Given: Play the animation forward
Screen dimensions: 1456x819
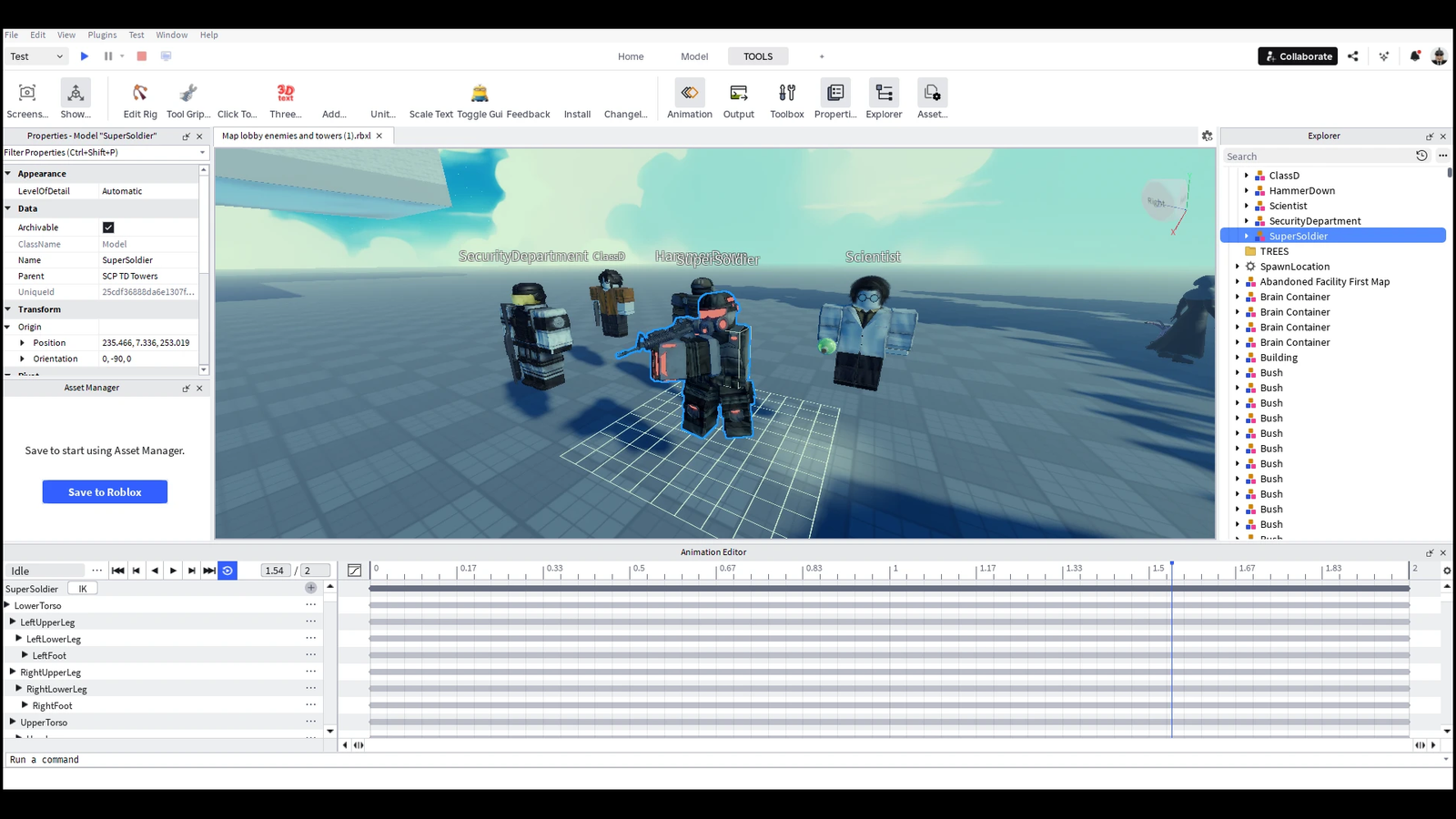Looking at the screenshot, I should [x=173, y=571].
